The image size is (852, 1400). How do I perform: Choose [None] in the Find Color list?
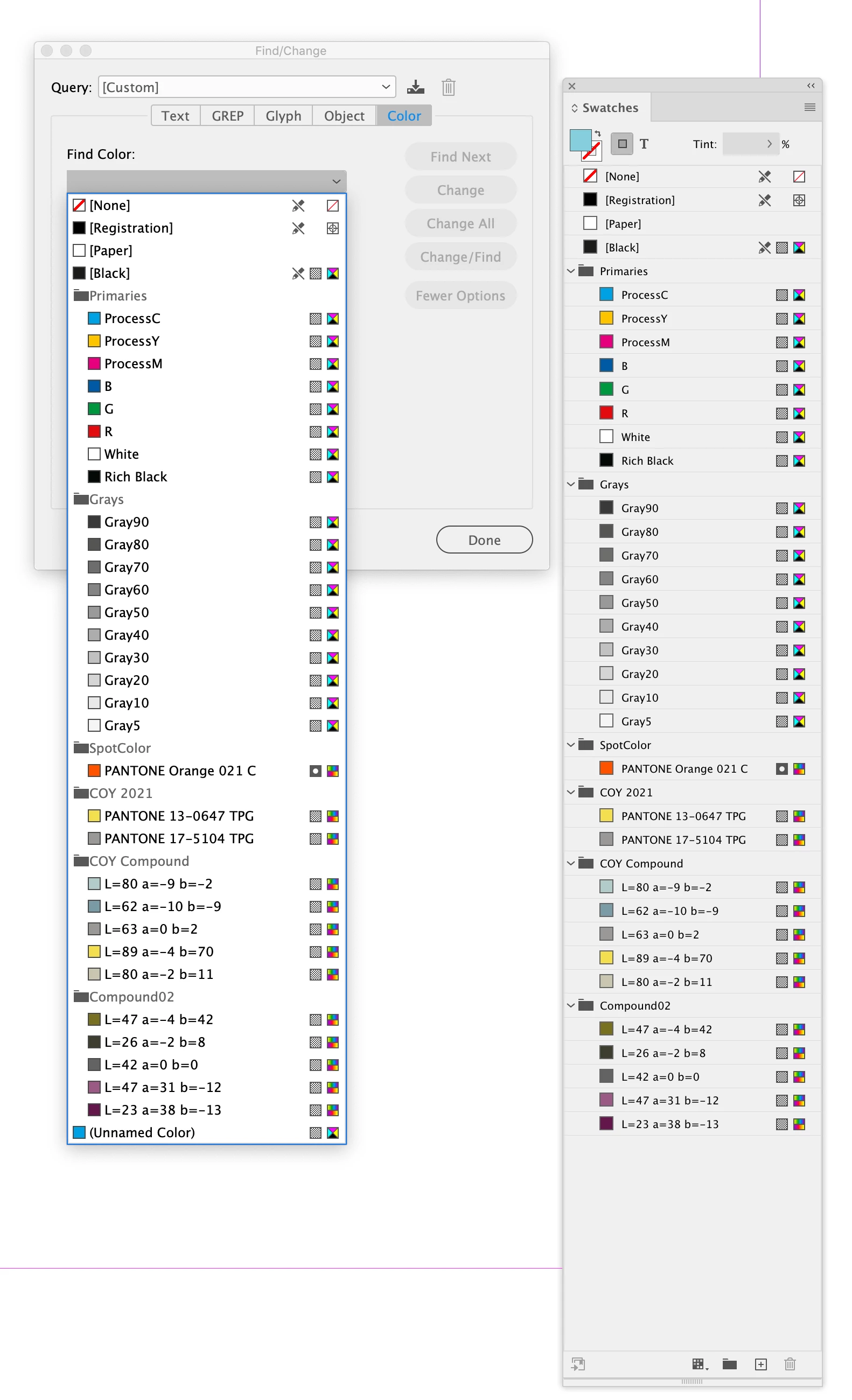[206, 205]
